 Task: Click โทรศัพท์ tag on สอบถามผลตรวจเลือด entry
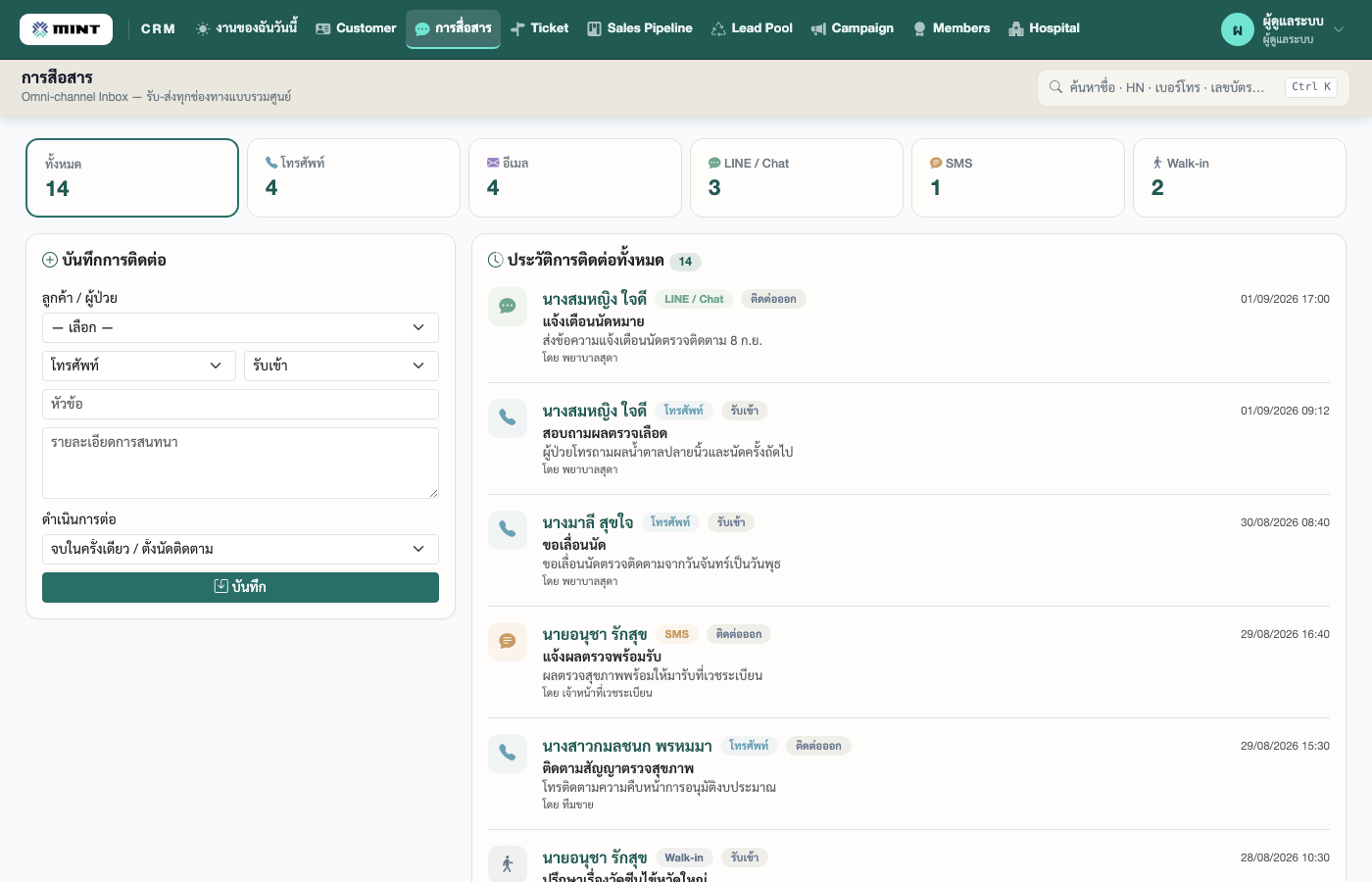[684, 411]
